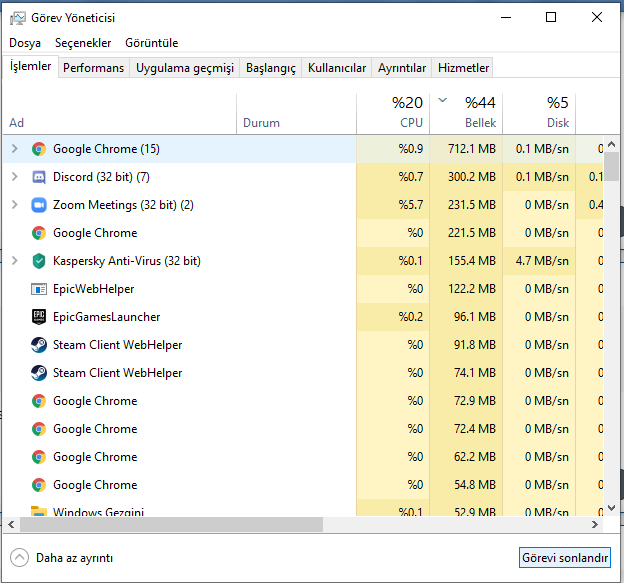The image size is (624, 583).
Task: Sort by the Ad column header
Action: tap(119, 114)
